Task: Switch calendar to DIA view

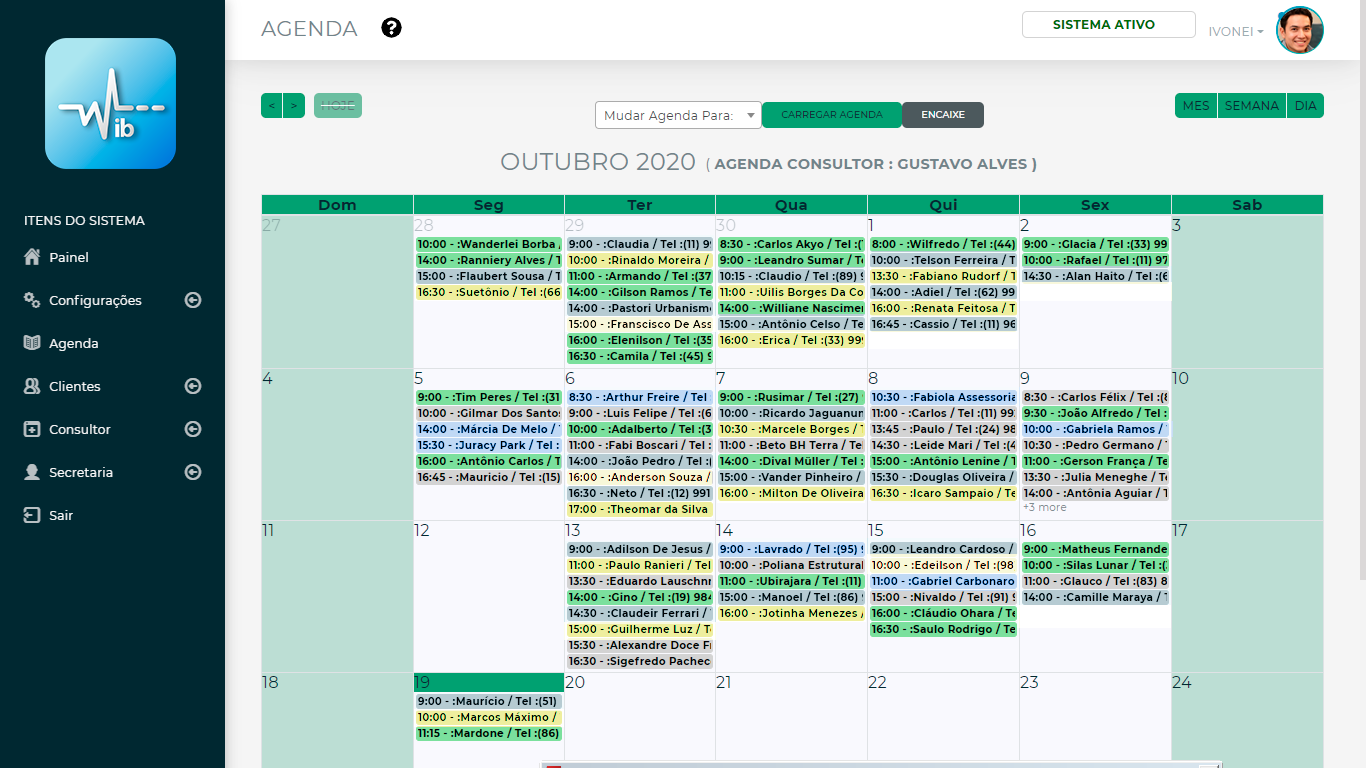Action: (1305, 105)
